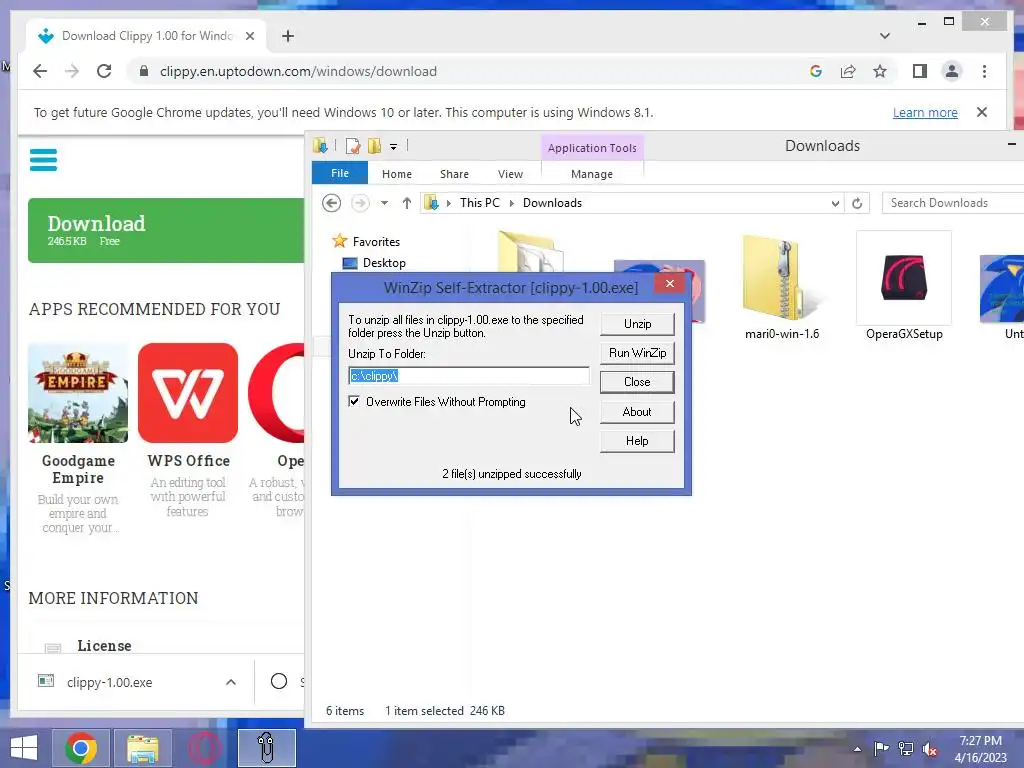Click the share page icon in Chrome
Image resolution: width=1024 pixels, height=768 pixels.
[x=848, y=71]
